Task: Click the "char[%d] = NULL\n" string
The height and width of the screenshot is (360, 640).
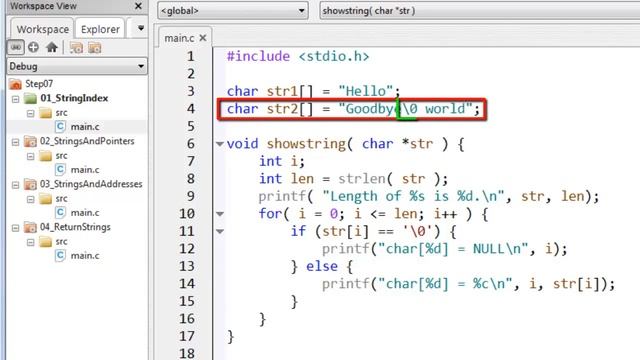Action: pyautogui.click(x=453, y=249)
